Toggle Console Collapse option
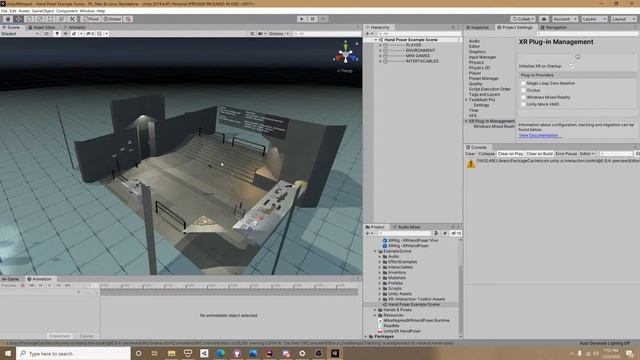640x360 pixels. [486, 154]
